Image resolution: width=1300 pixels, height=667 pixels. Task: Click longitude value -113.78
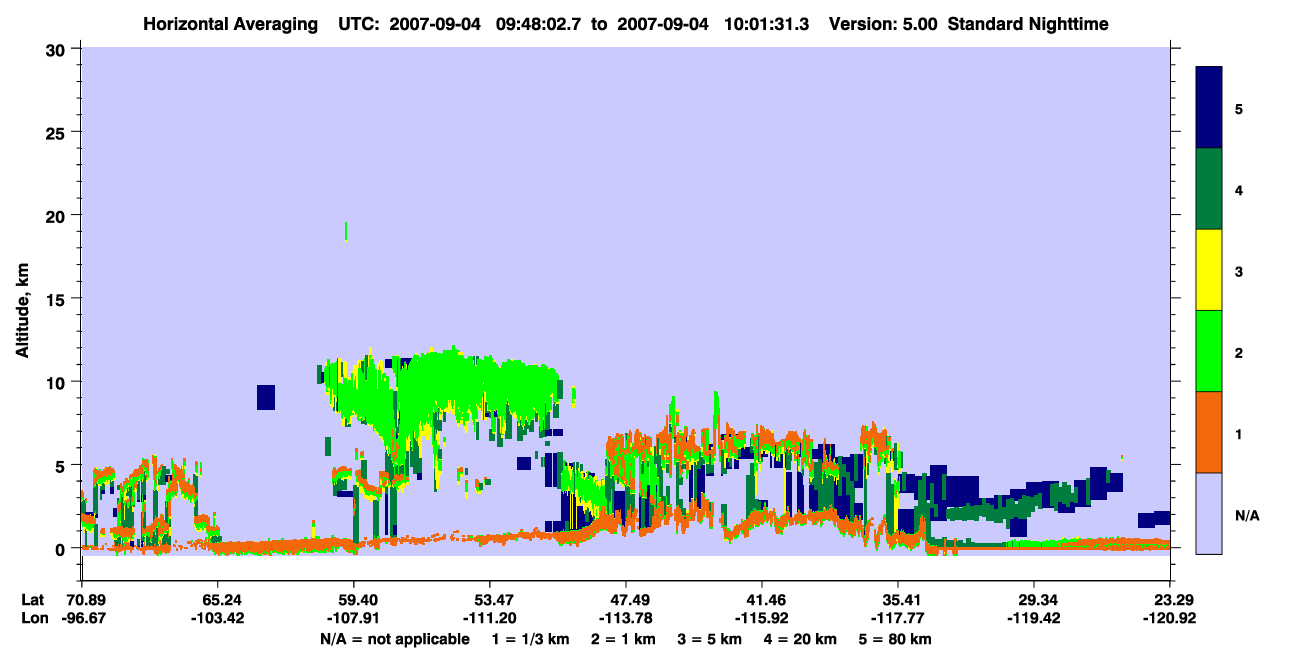(x=625, y=618)
